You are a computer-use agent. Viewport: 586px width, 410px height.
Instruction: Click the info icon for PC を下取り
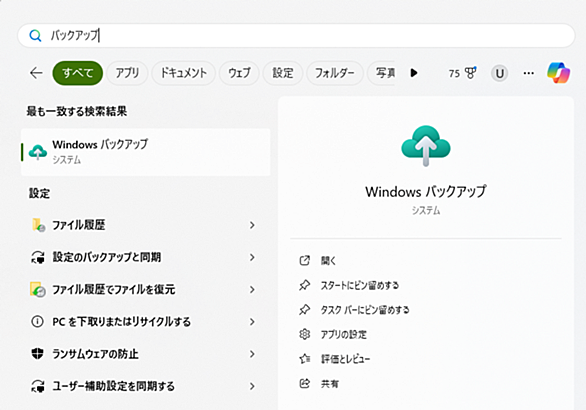click(x=37, y=321)
